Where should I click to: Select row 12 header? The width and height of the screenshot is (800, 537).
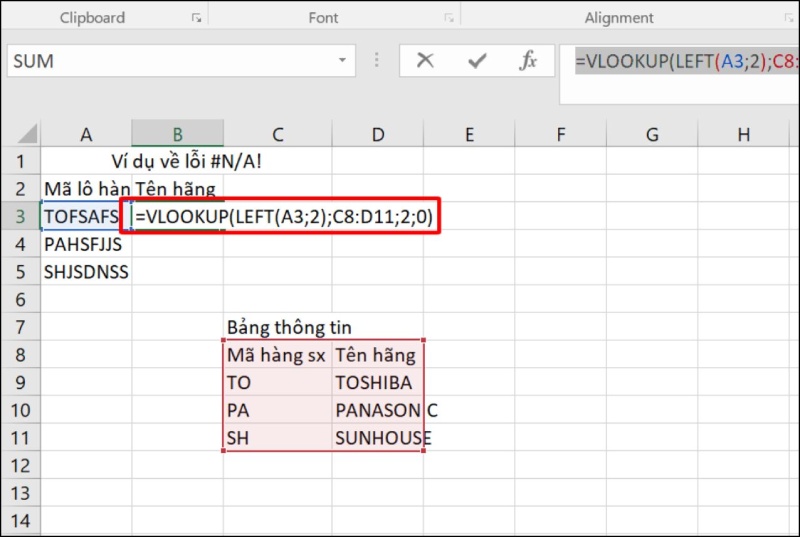tap(20, 465)
